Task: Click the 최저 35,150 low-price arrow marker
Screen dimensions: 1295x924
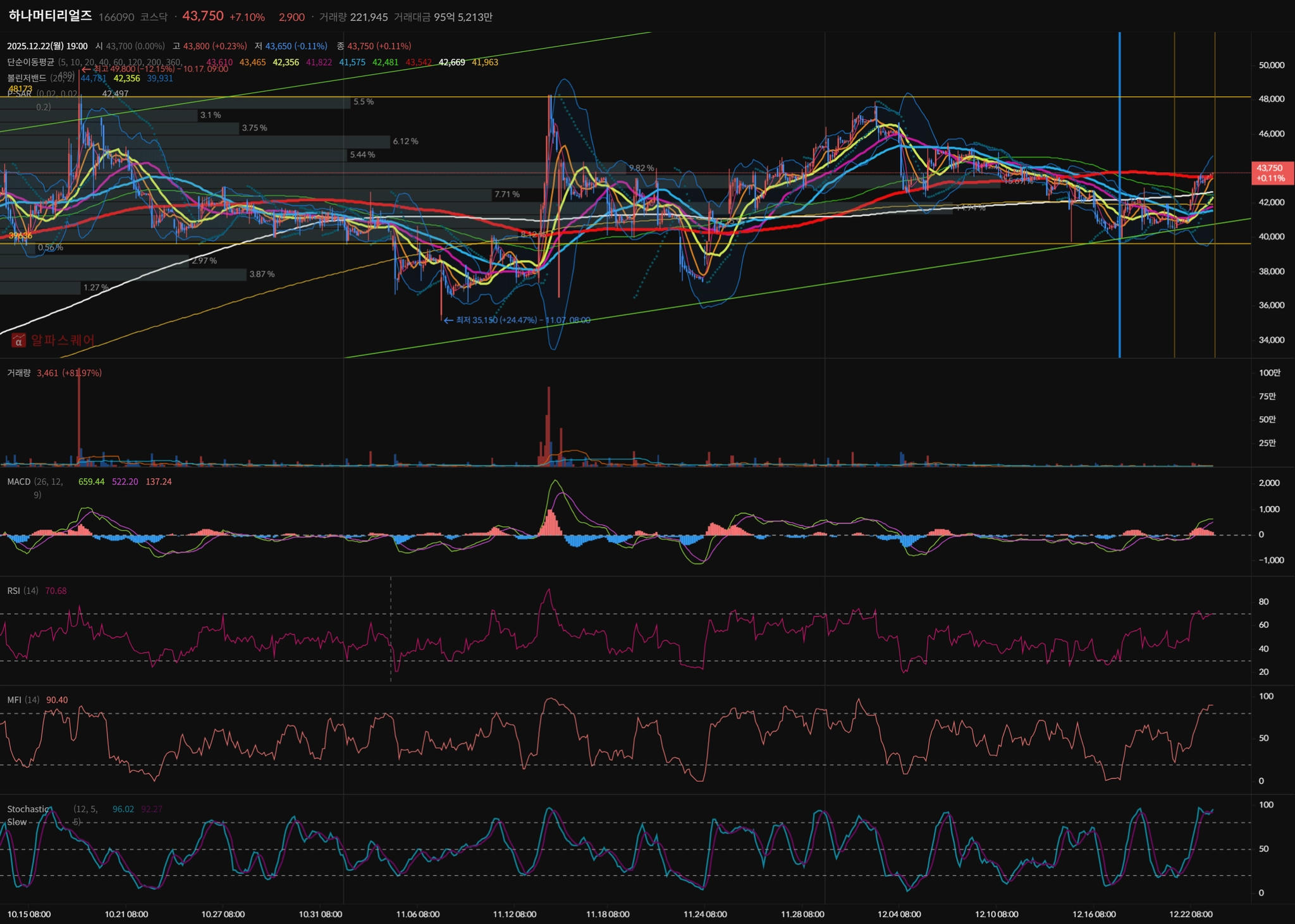Action: click(x=448, y=321)
